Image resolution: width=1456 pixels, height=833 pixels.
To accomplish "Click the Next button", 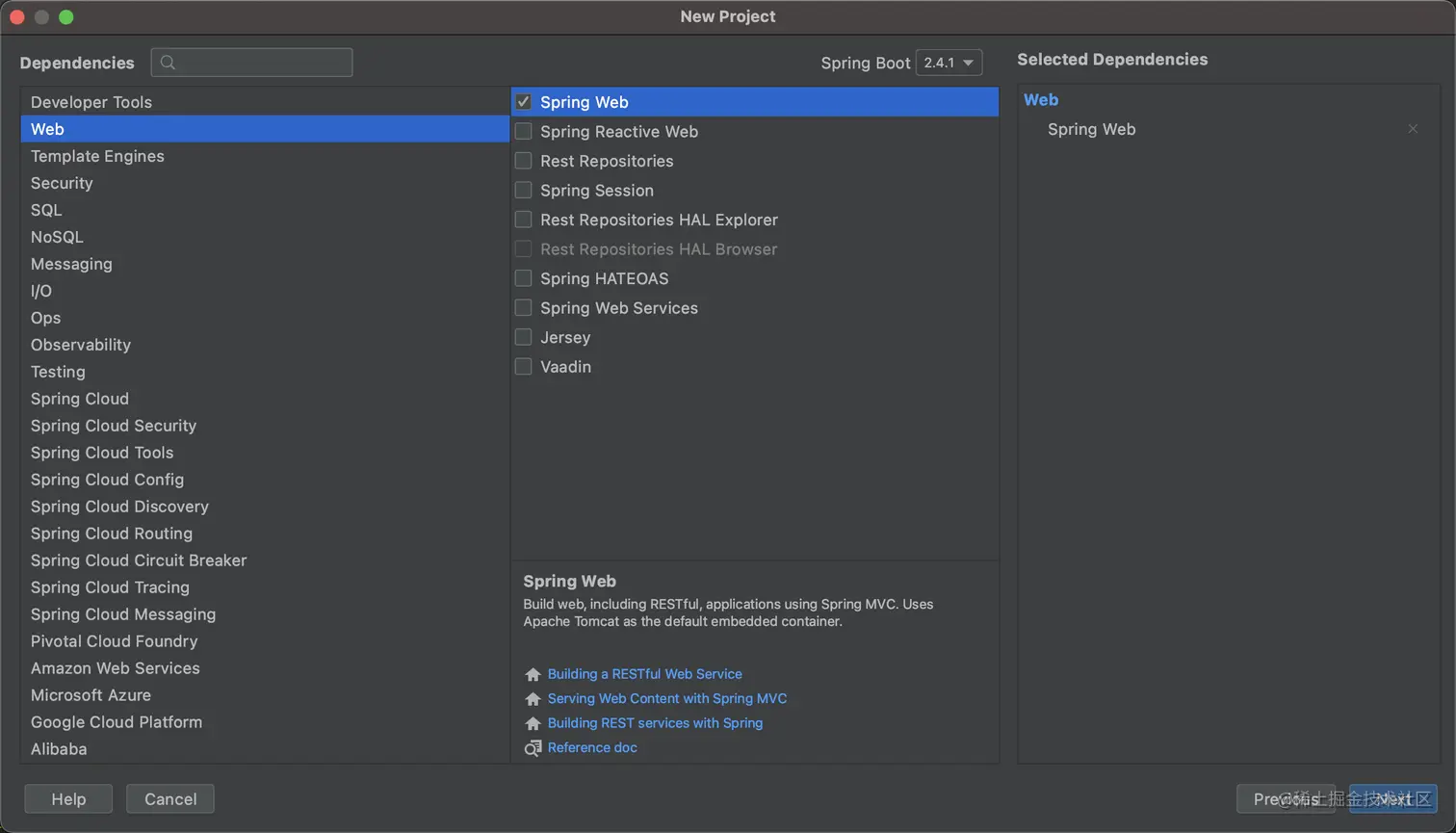I will 1392,799.
